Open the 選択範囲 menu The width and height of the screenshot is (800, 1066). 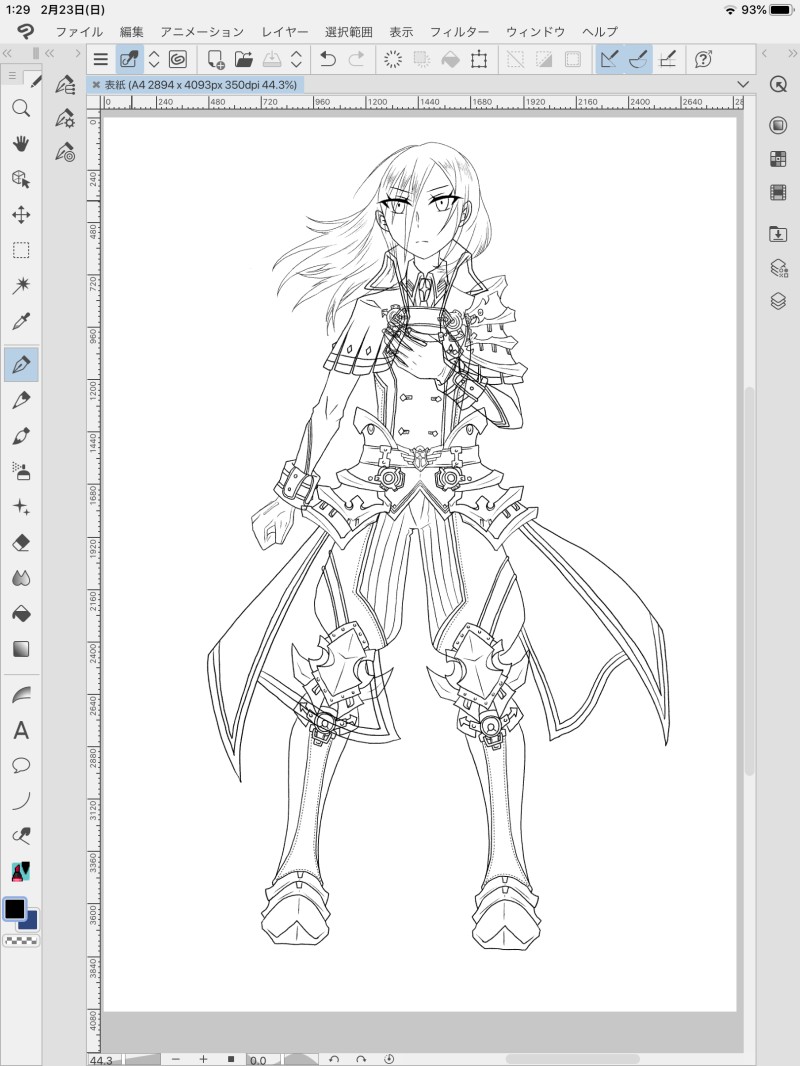349,32
